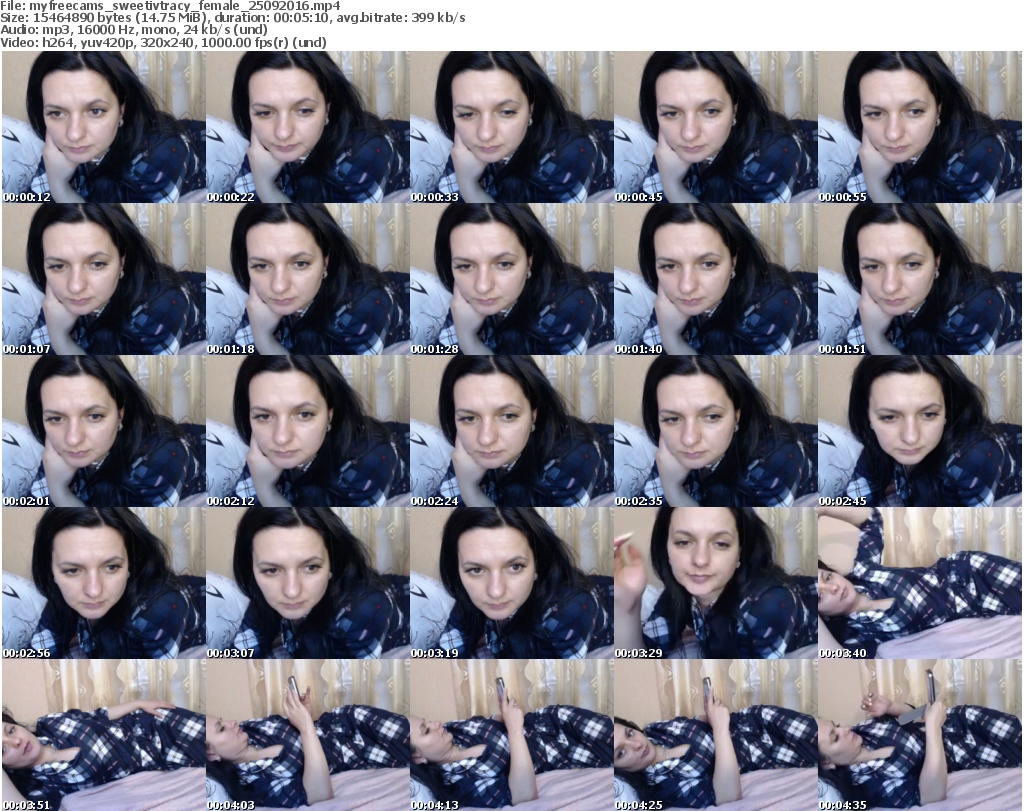Pick the 00:02:45 video frame

[x=920, y=431]
